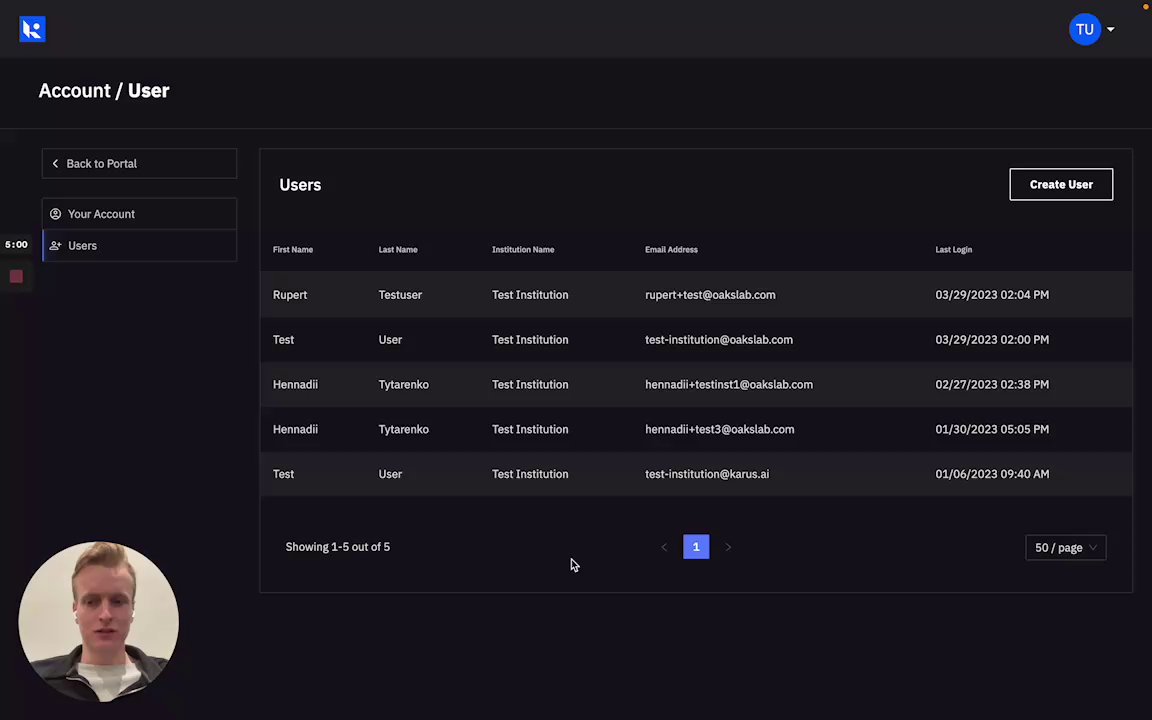The image size is (1152, 720).
Task: Select Users in the sidebar
Action: click(82, 246)
